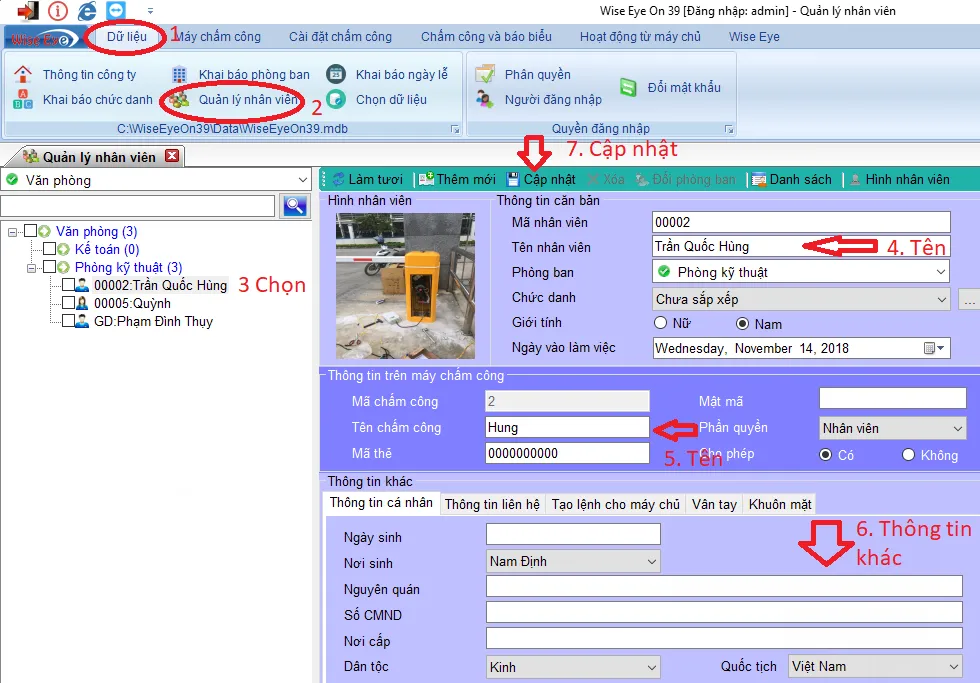Open the Internet Explorer icon in title bar

(87, 11)
